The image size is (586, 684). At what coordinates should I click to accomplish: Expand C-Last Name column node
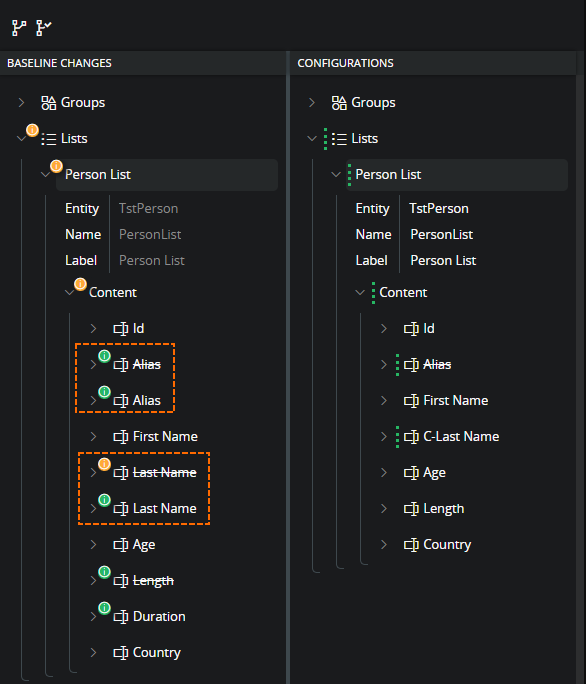coord(384,437)
